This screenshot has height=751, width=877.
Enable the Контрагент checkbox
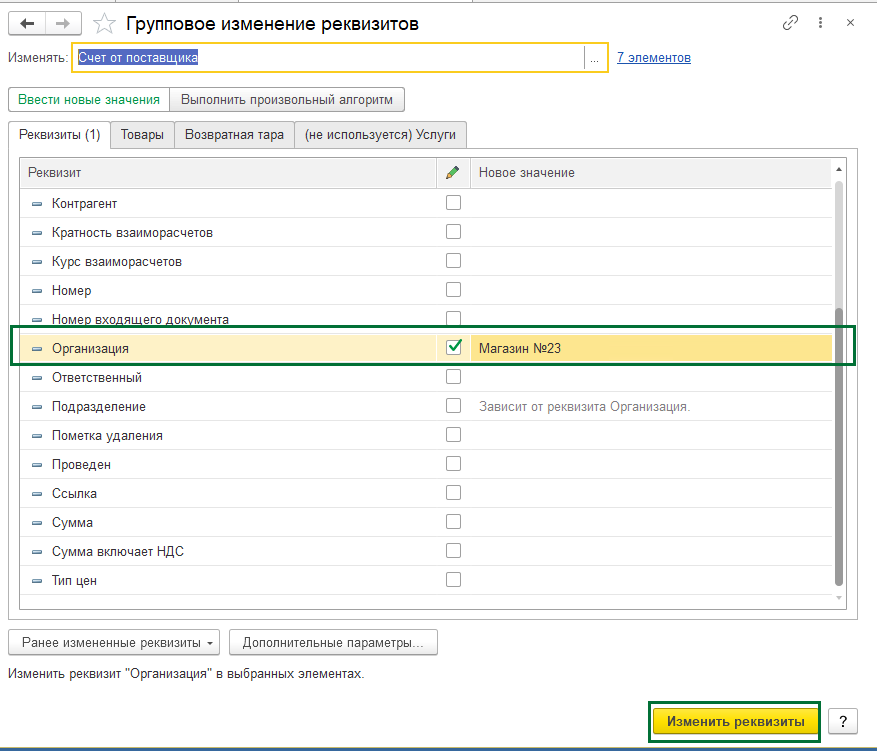(453, 202)
